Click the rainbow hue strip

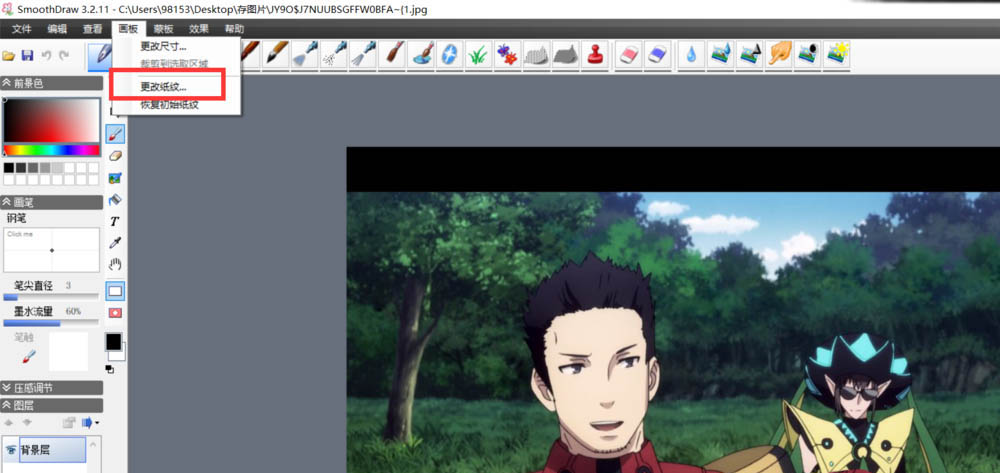pos(52,150)
